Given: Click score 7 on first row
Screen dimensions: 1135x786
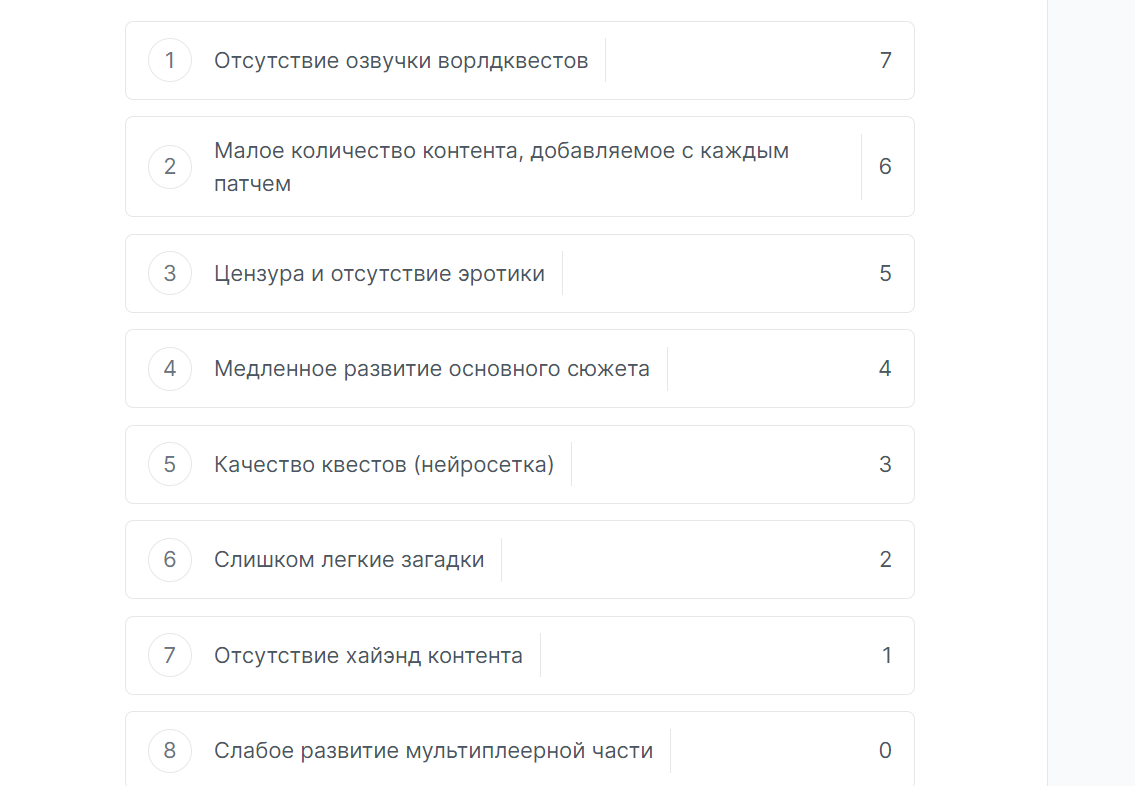Looking at the screenshot, I should tap(885, 60).
